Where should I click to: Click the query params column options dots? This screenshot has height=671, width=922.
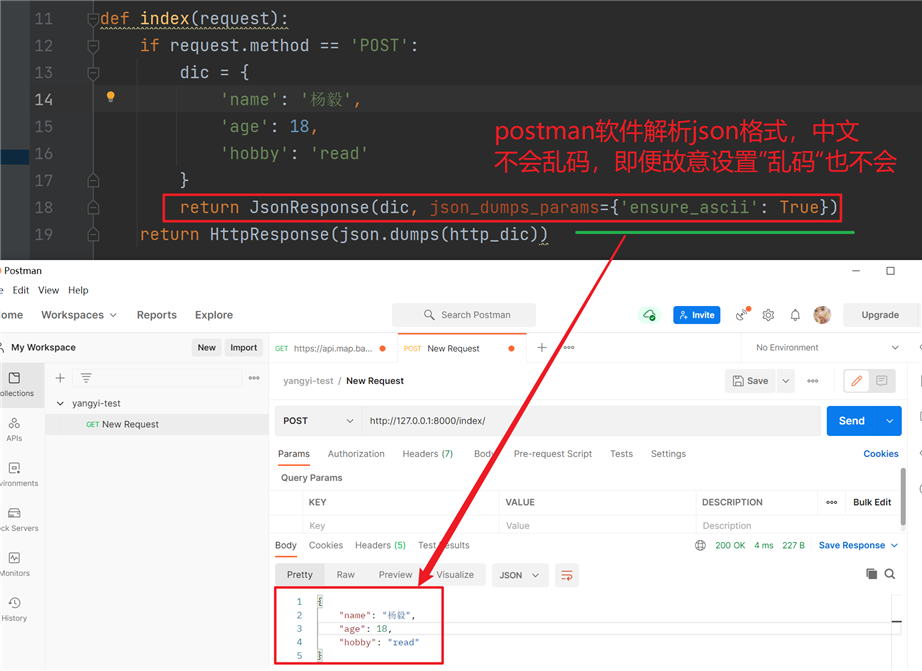[x=831, y=502]
